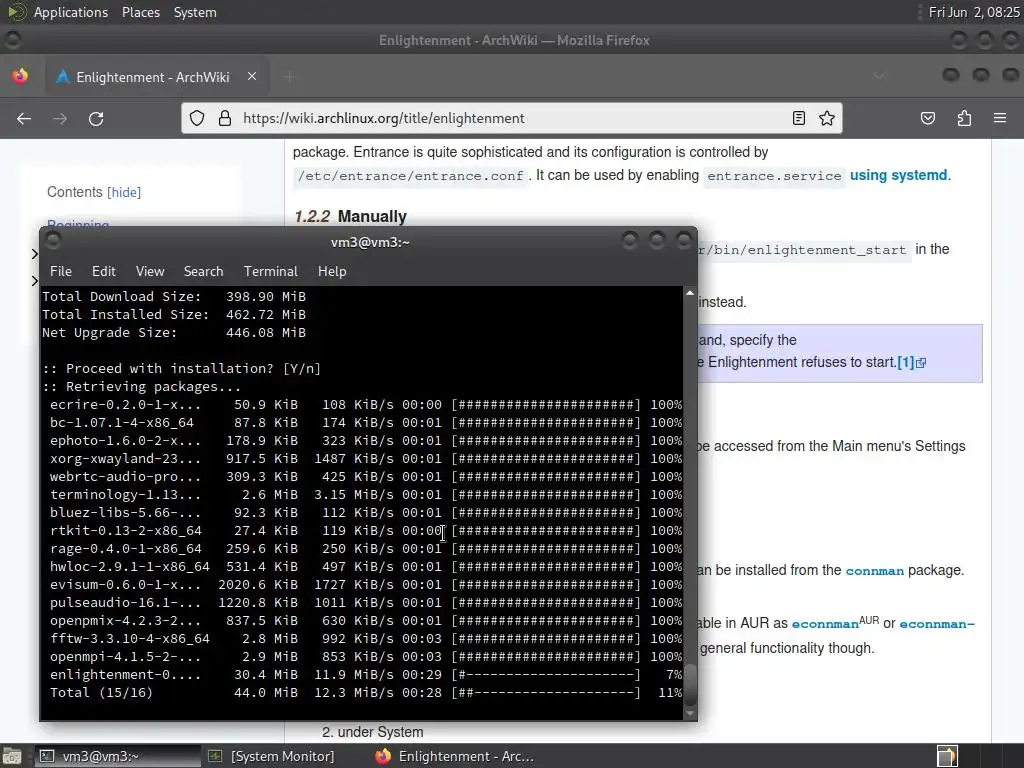1024x768 pixels.
Task: Expand second contents sidebar chevron
Action: pos(34,281)
